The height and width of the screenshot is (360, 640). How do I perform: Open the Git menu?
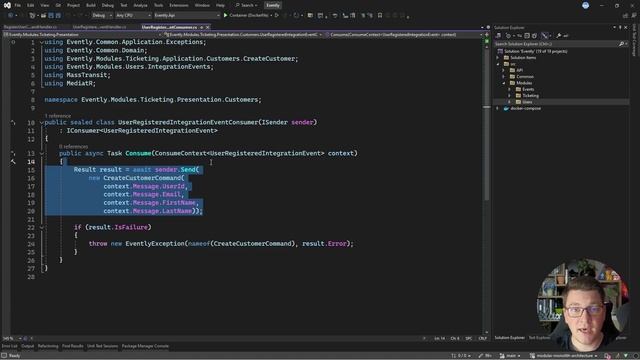point(58,5)
